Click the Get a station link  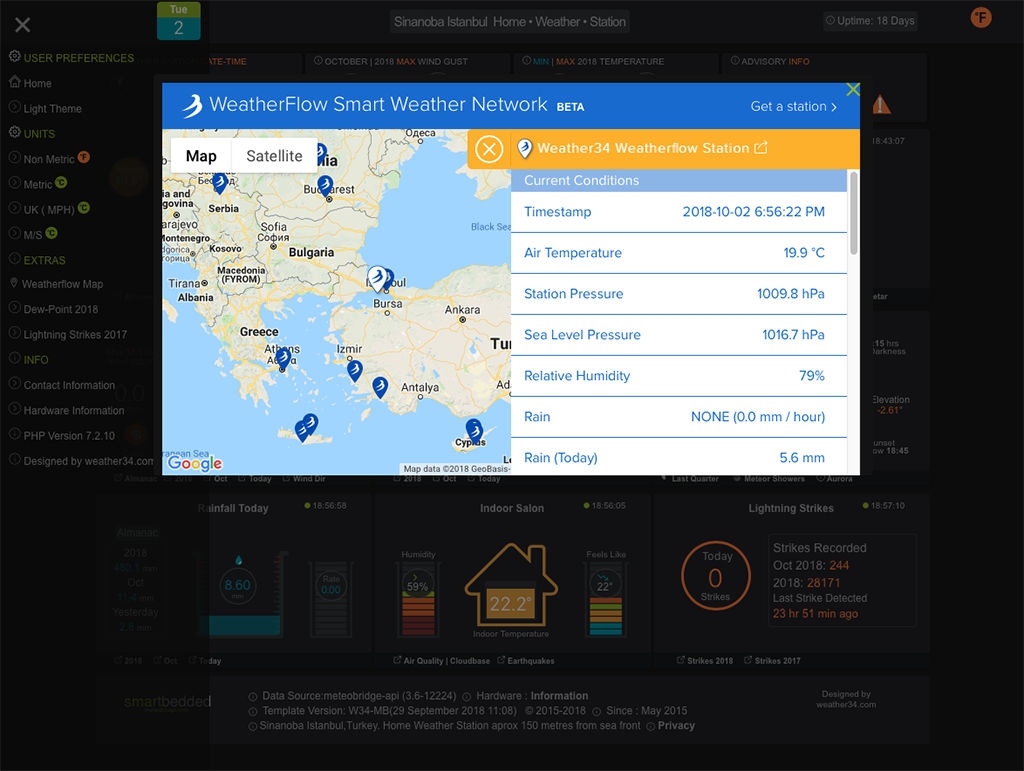pos(793,106)
